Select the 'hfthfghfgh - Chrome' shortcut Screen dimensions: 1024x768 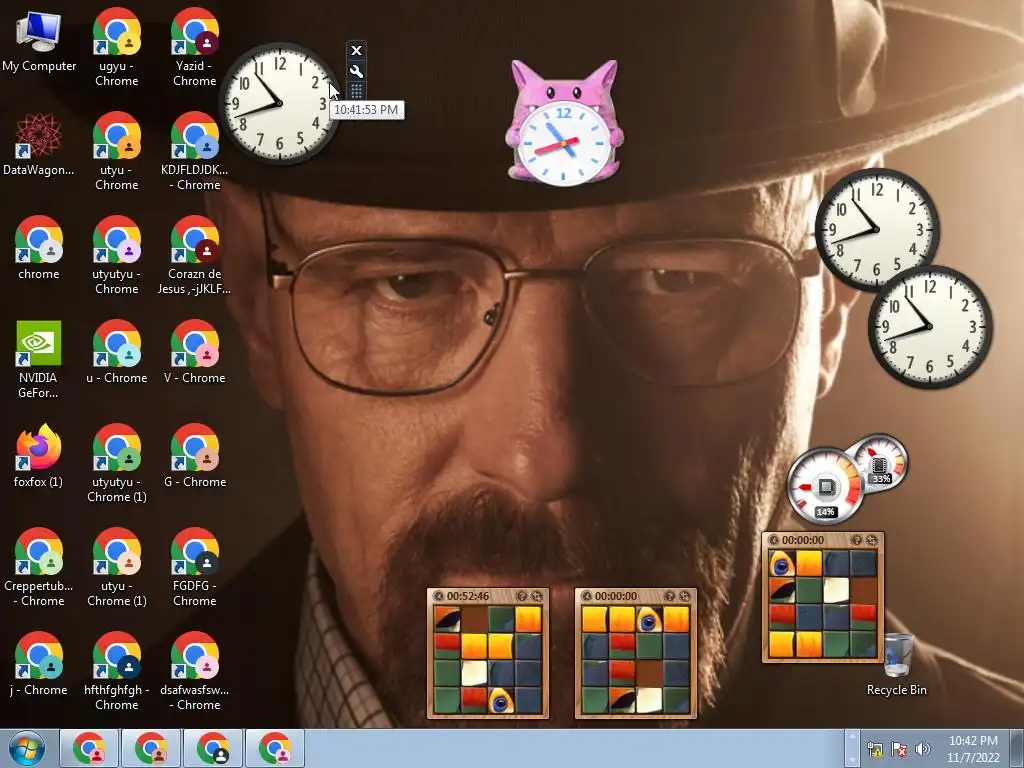[117, 671]
